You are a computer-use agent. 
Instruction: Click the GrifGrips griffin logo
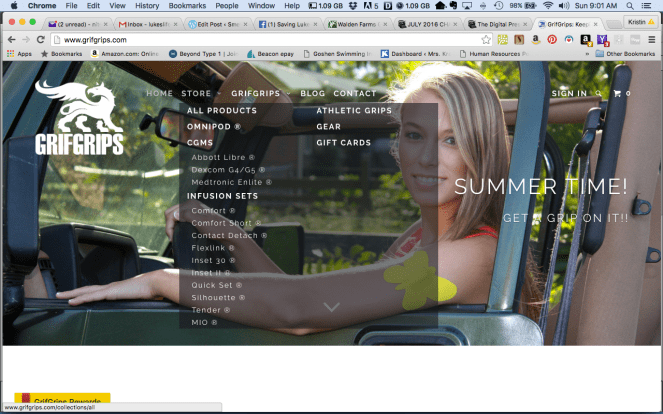tap(79, 117)
